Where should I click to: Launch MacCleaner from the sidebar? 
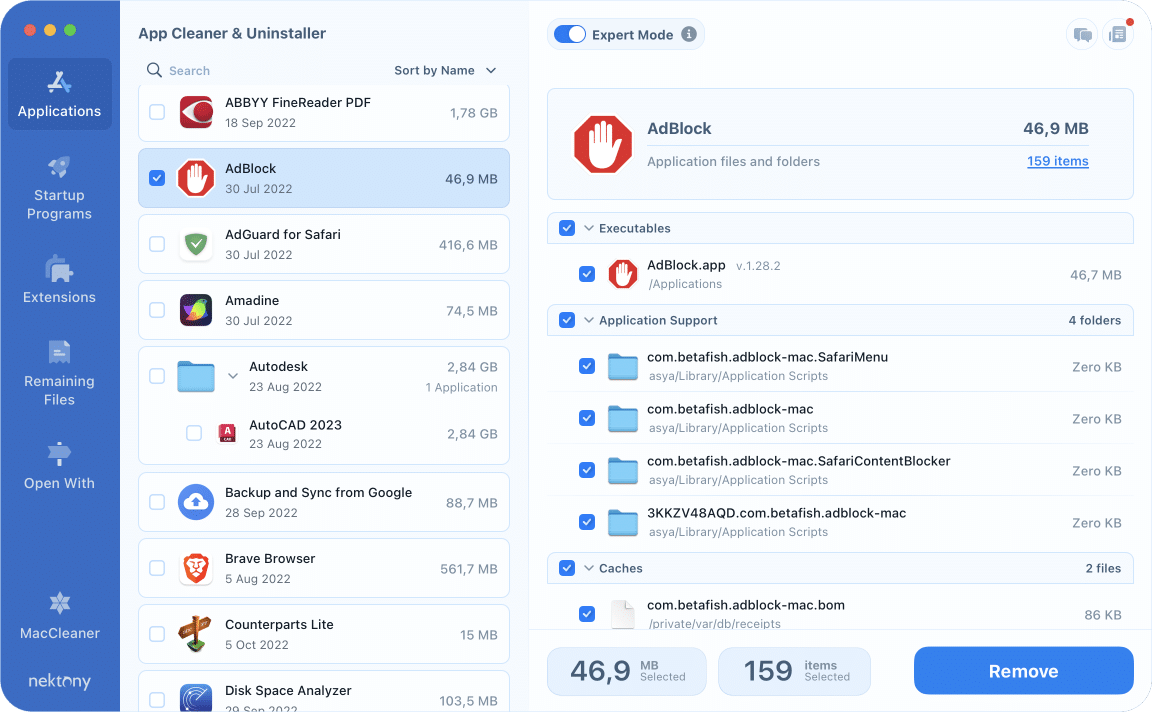59,604
